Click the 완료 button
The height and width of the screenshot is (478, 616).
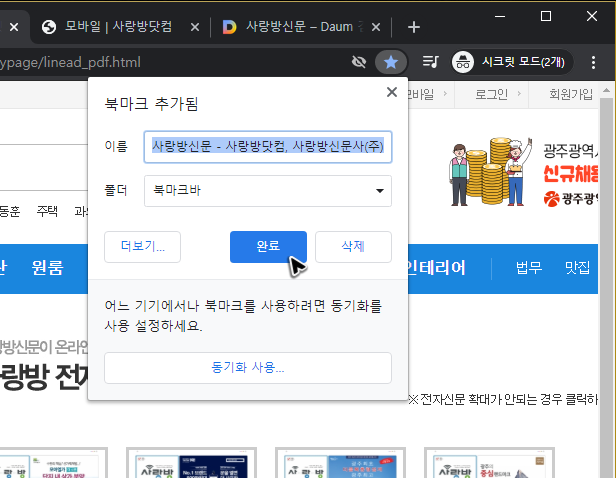click(x=268, y=247)
